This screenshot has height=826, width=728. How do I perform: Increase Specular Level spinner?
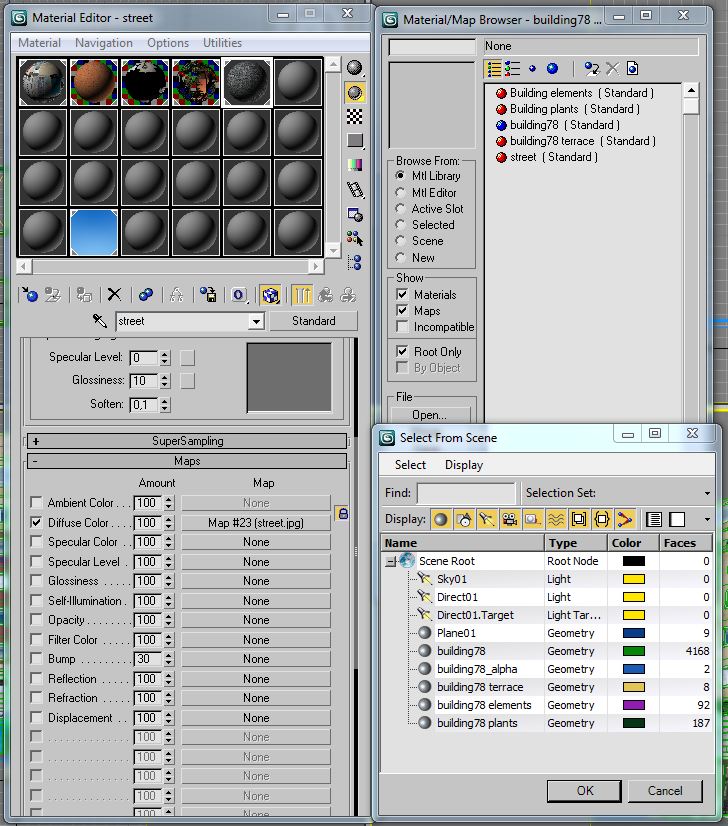tap(165, 355)
